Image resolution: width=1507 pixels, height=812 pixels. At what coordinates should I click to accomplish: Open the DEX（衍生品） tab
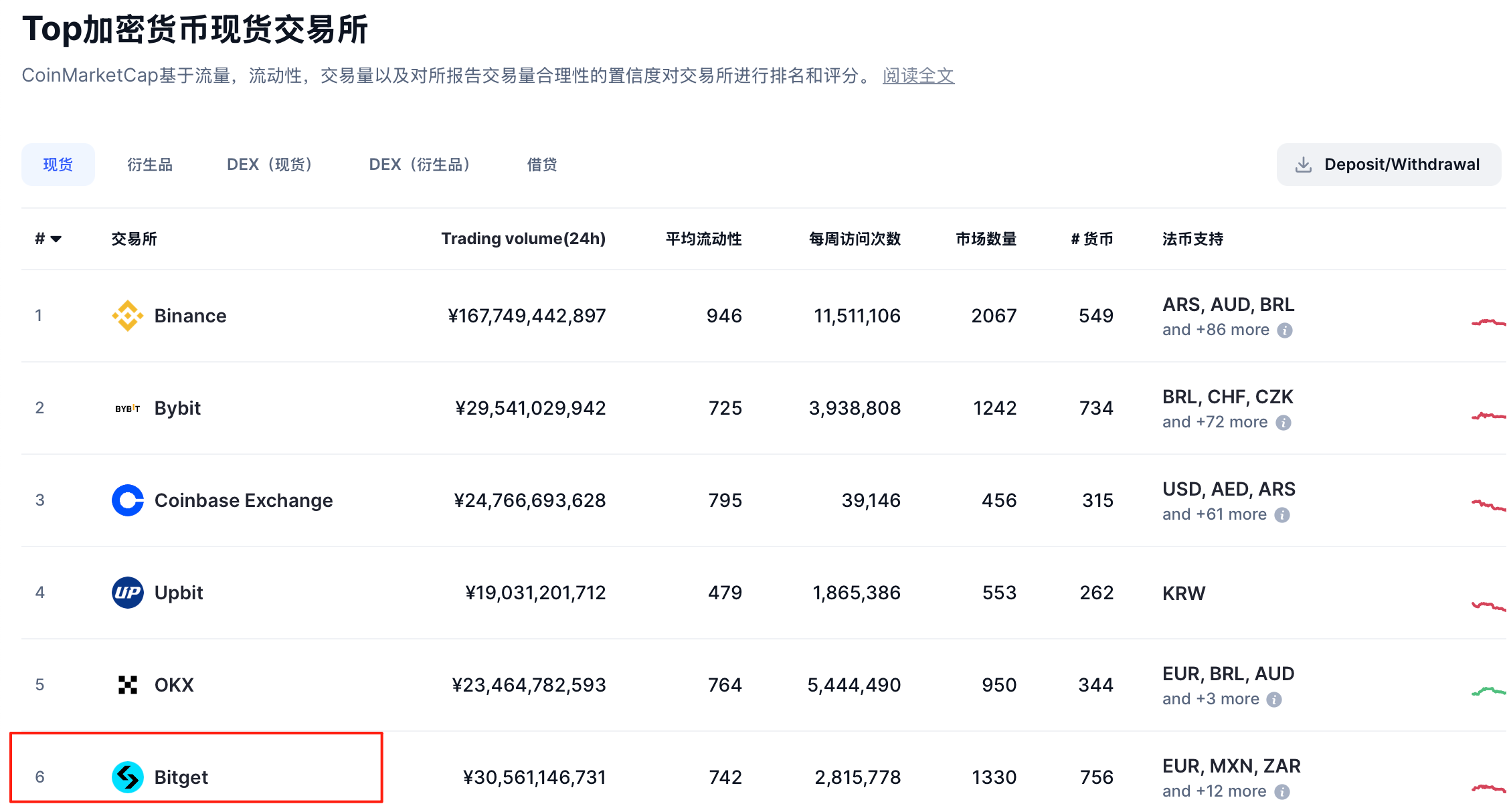[x=420, y=165]
